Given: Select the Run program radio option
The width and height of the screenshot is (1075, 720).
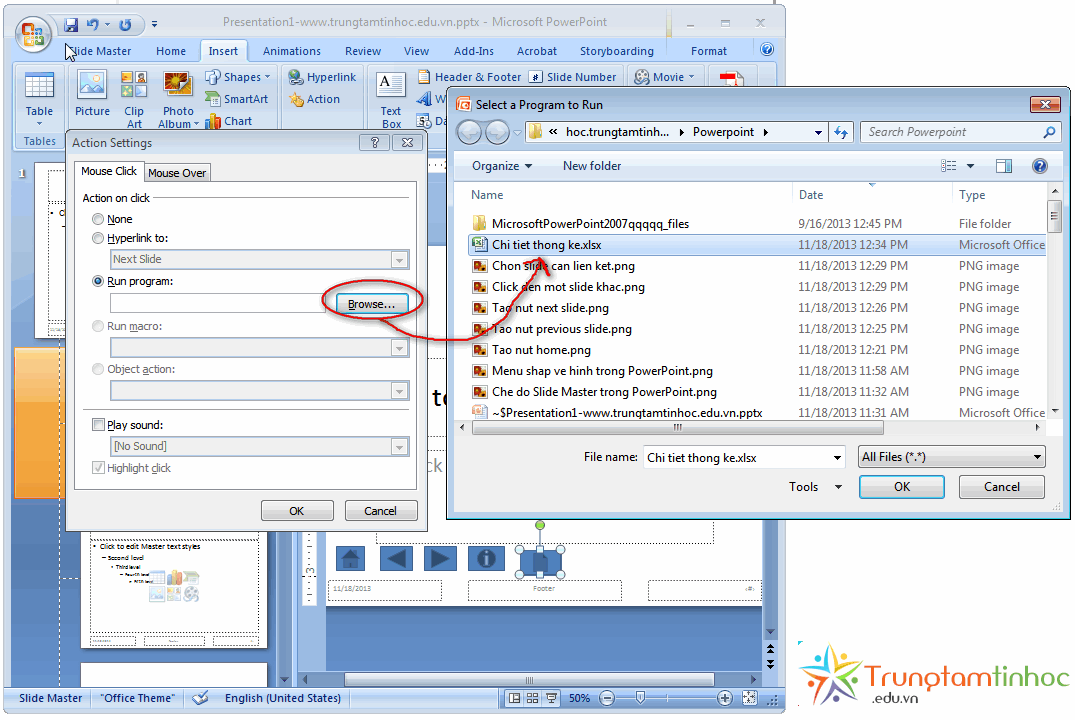Looking at the screenshot, I should pyautogui.click(x=98, y=281).
